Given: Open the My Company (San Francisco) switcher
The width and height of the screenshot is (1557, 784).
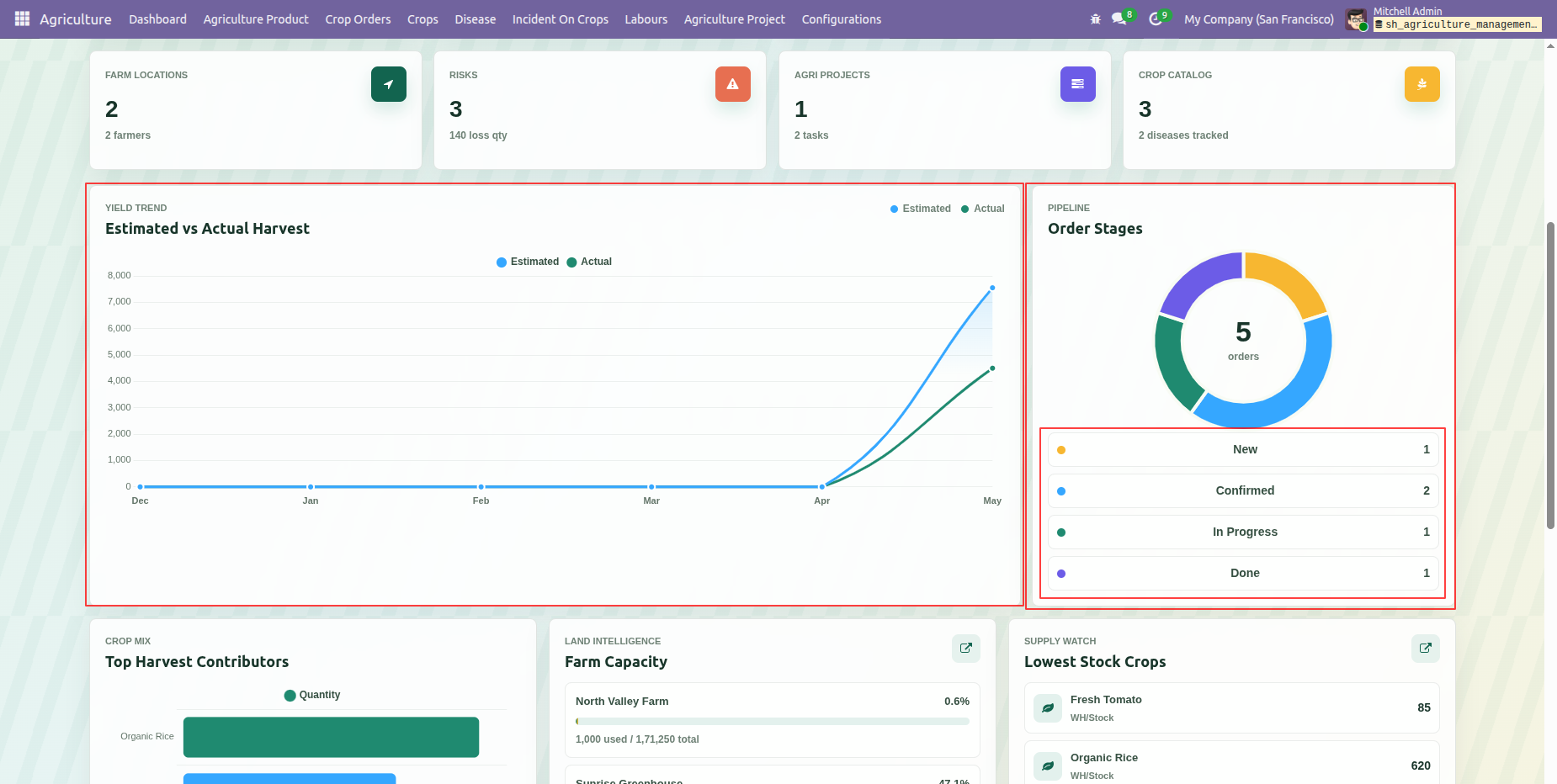Looking at the screenshot, I should tap(1259, 19).
